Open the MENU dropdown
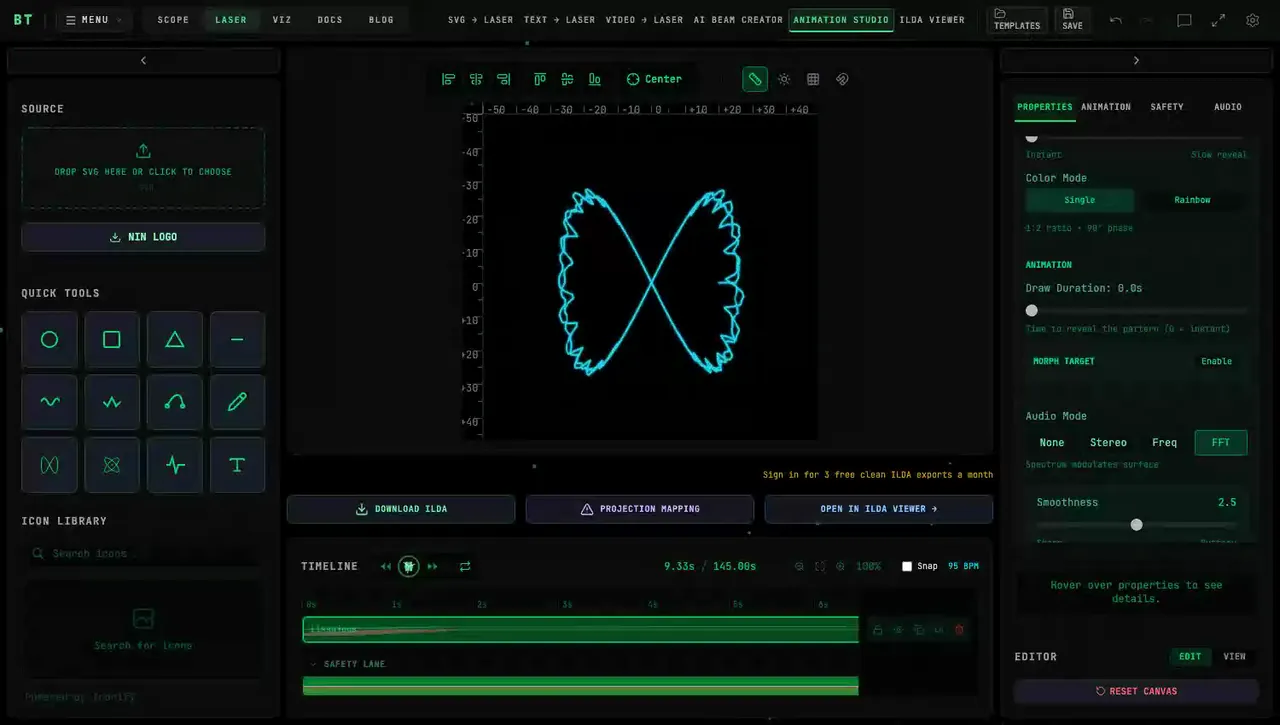The image size is (1280, 725). click(x=94, y=20)
